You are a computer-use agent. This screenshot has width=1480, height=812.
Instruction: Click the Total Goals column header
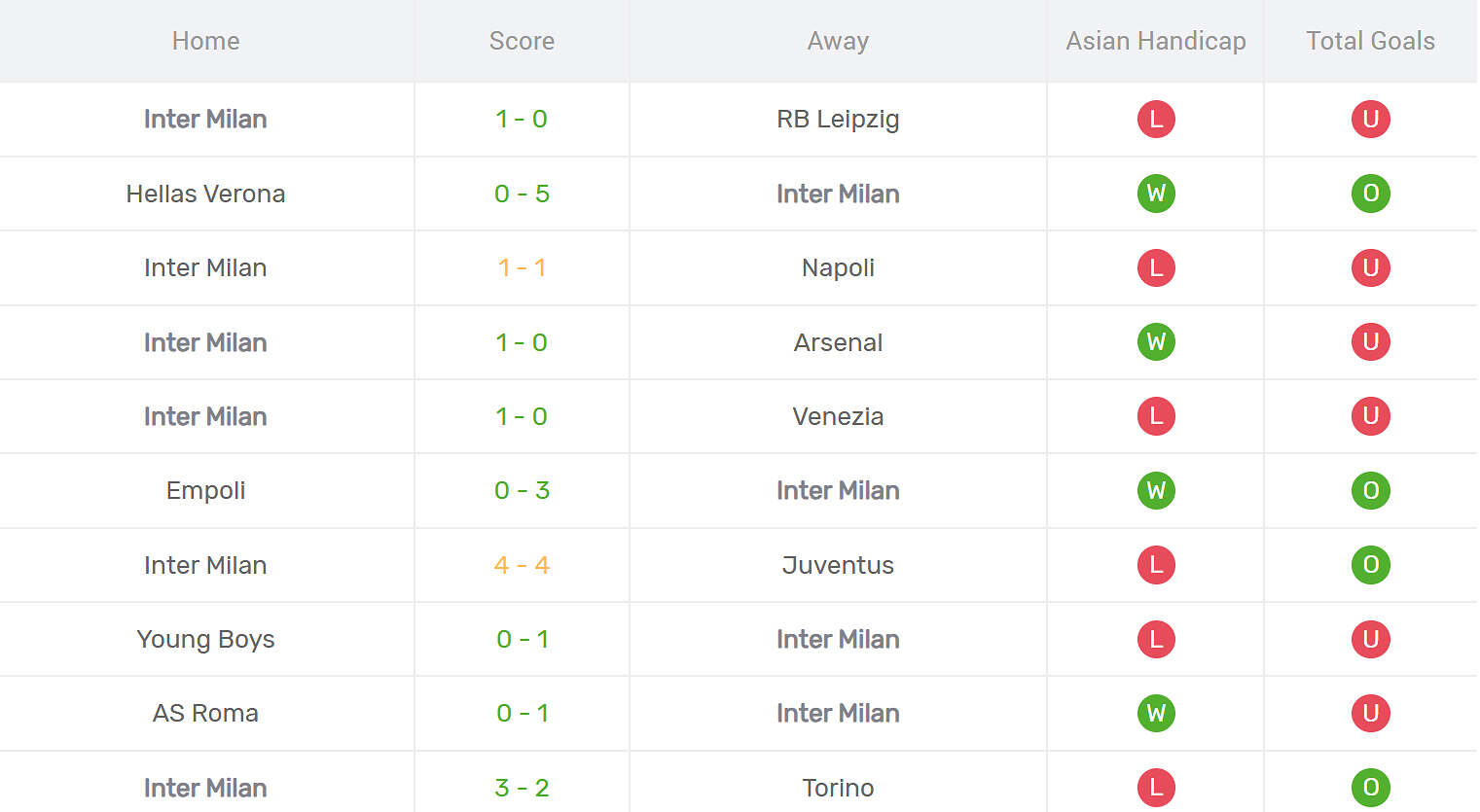tap(1370, 41)
